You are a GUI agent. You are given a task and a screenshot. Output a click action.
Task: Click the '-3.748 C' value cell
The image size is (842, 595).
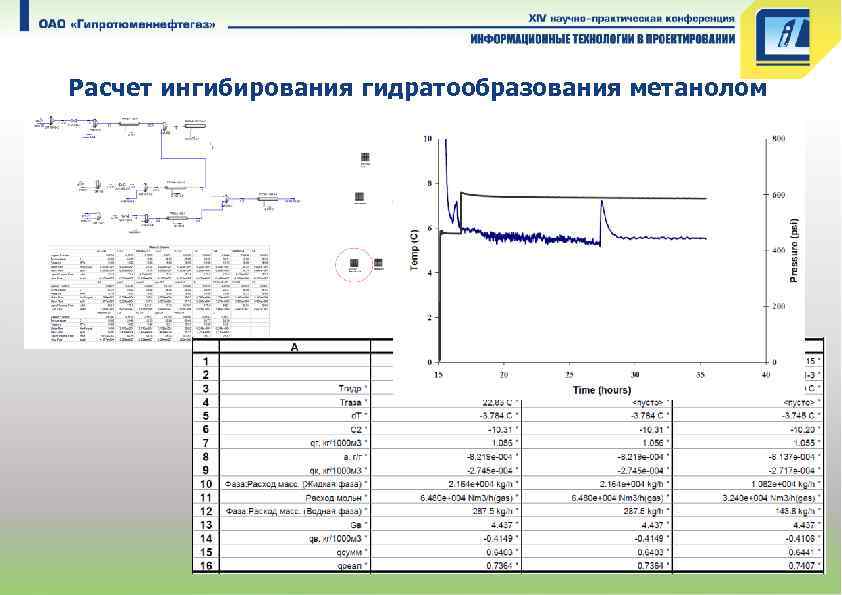coord(749,416)
